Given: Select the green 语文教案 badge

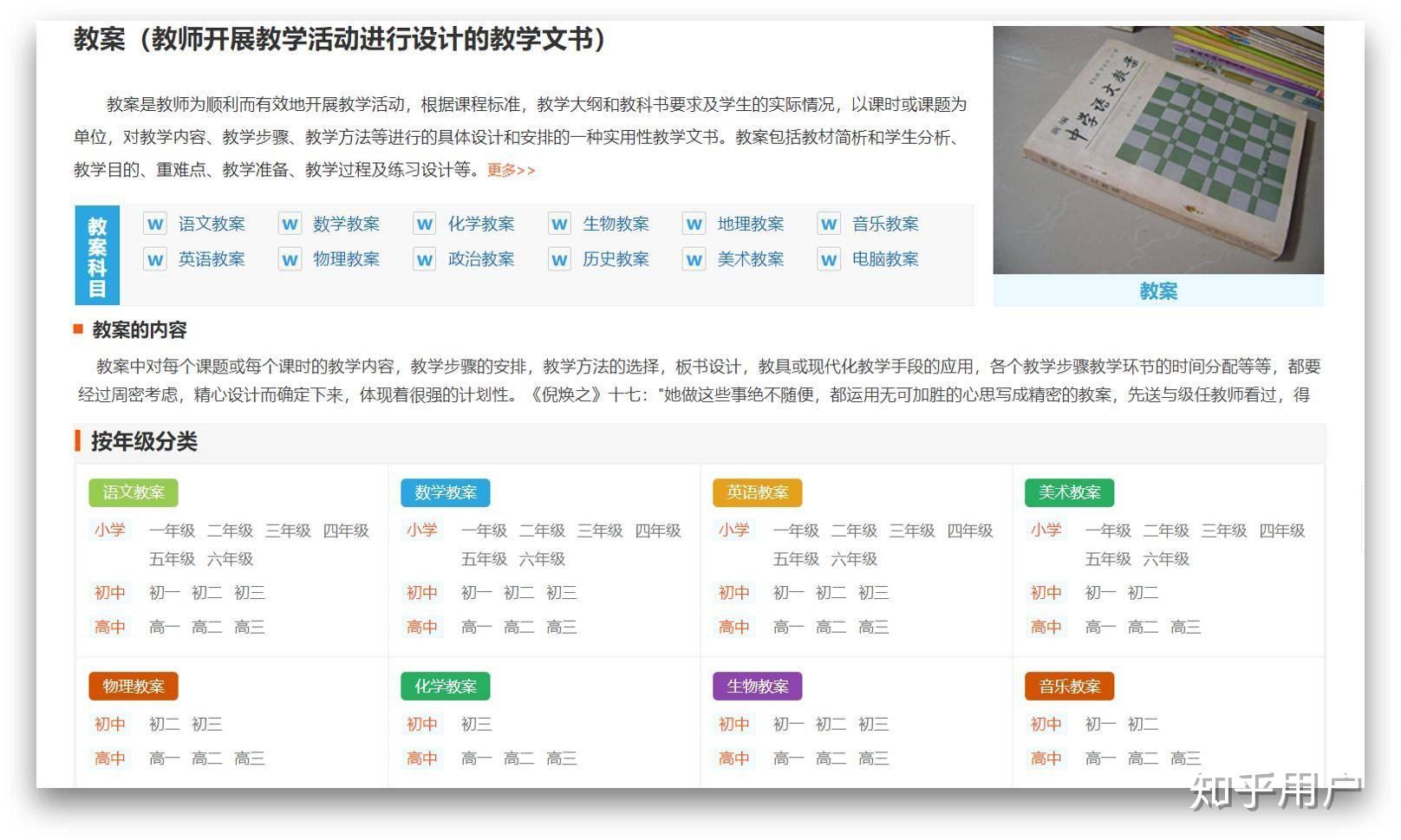Looking at the screenshot, I should coord(134,492).
